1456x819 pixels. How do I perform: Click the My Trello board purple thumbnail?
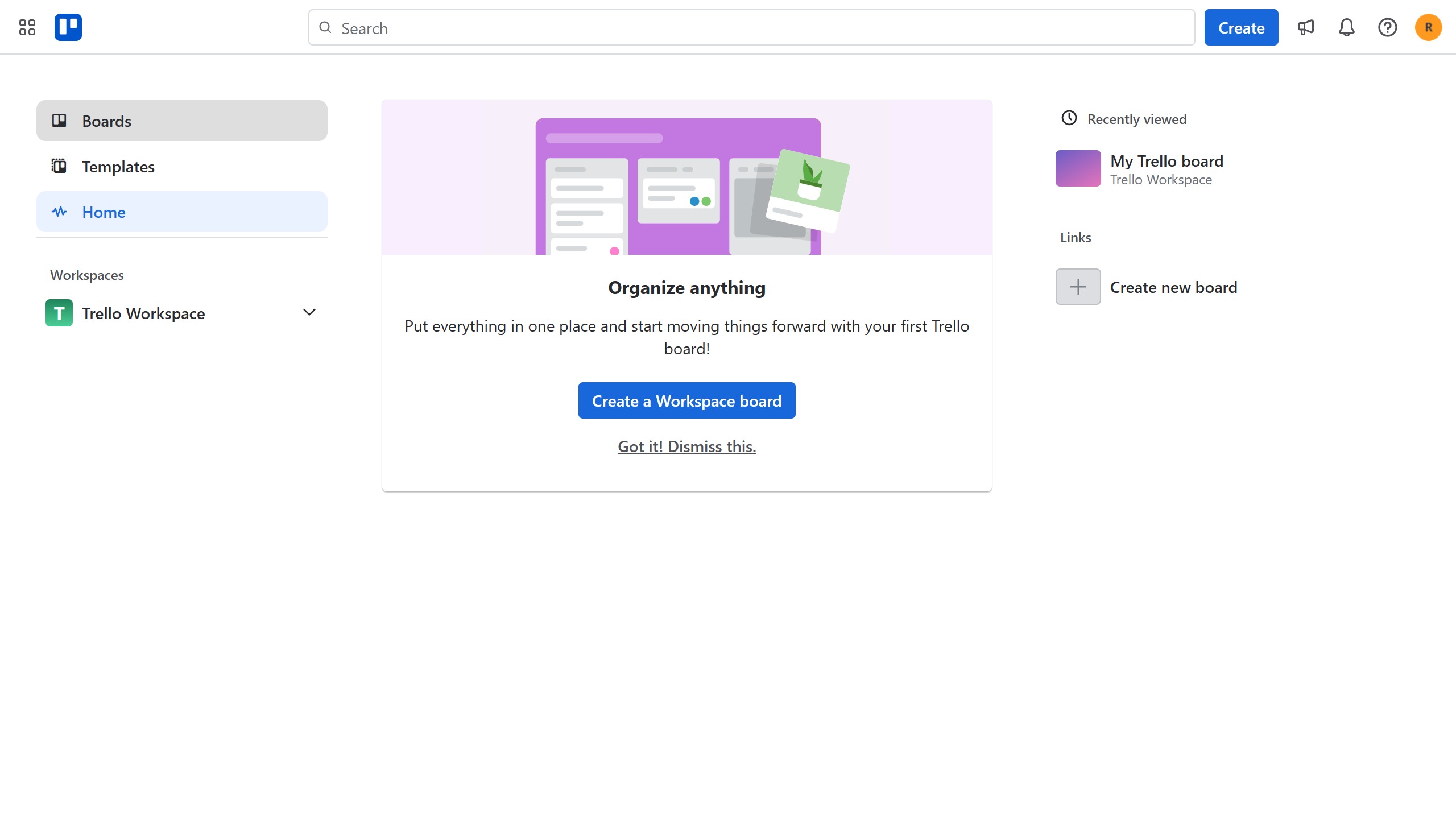[1078, 168]
